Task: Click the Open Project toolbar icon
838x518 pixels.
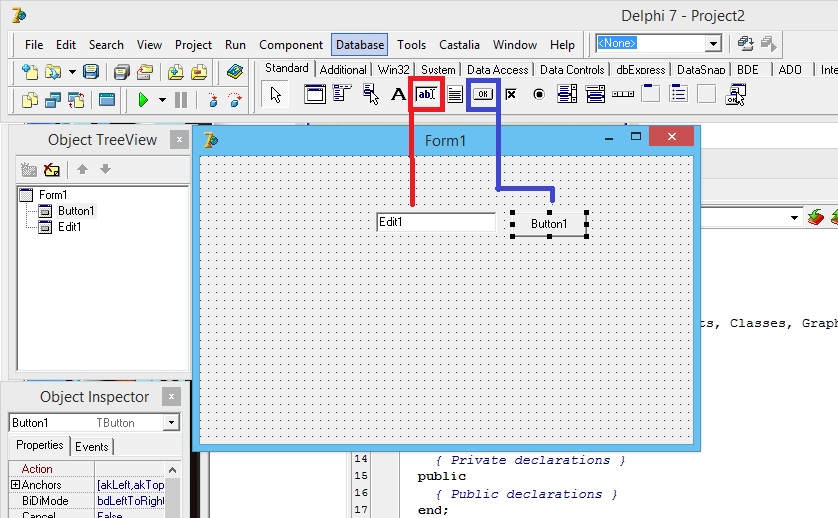Action: pyautogui.click(x=144, y=72)
